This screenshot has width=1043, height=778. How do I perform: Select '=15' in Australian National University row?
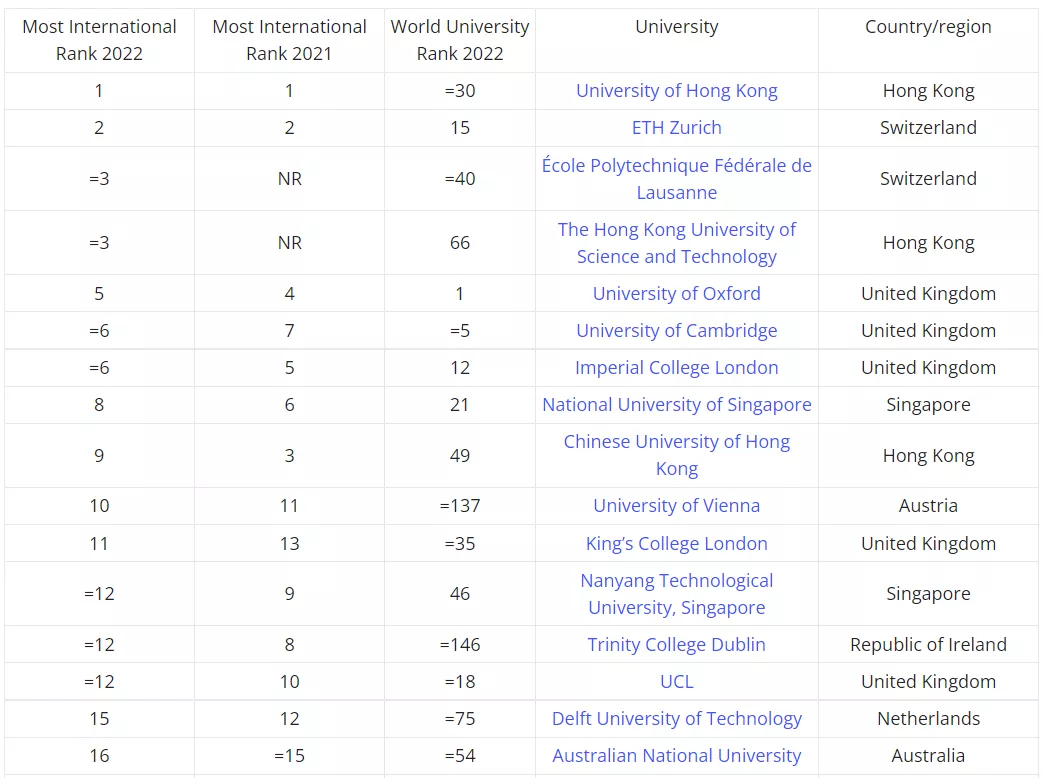[x=289, y=755]
